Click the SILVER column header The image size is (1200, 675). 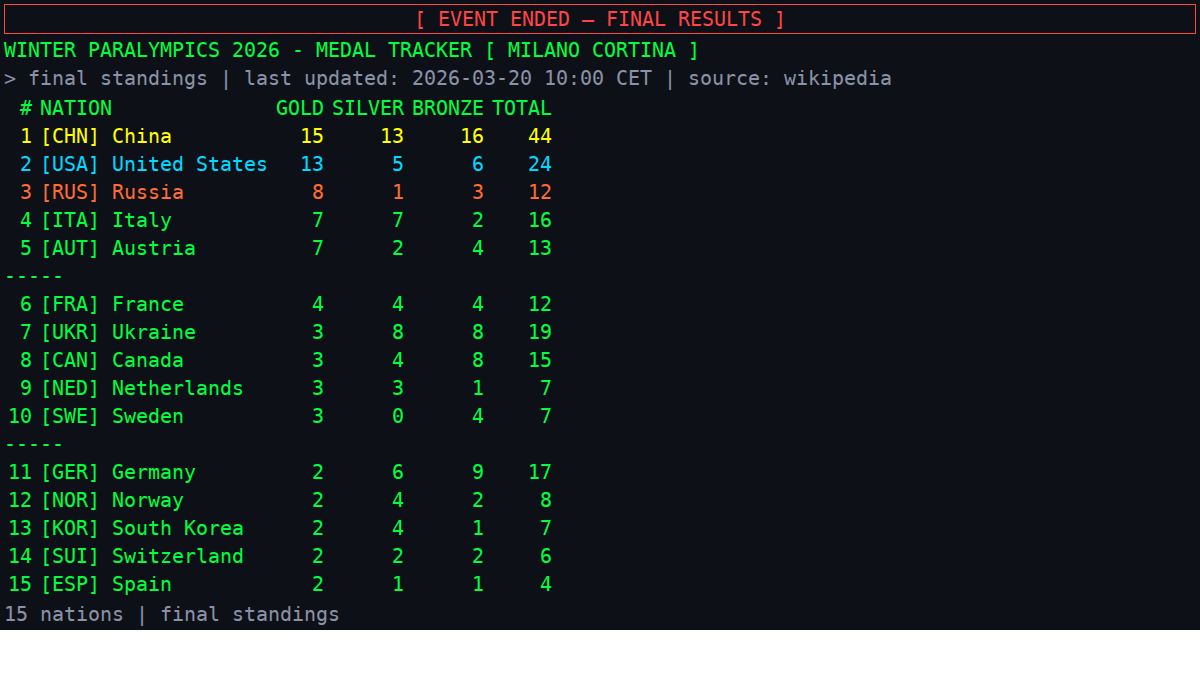point(367,108)
